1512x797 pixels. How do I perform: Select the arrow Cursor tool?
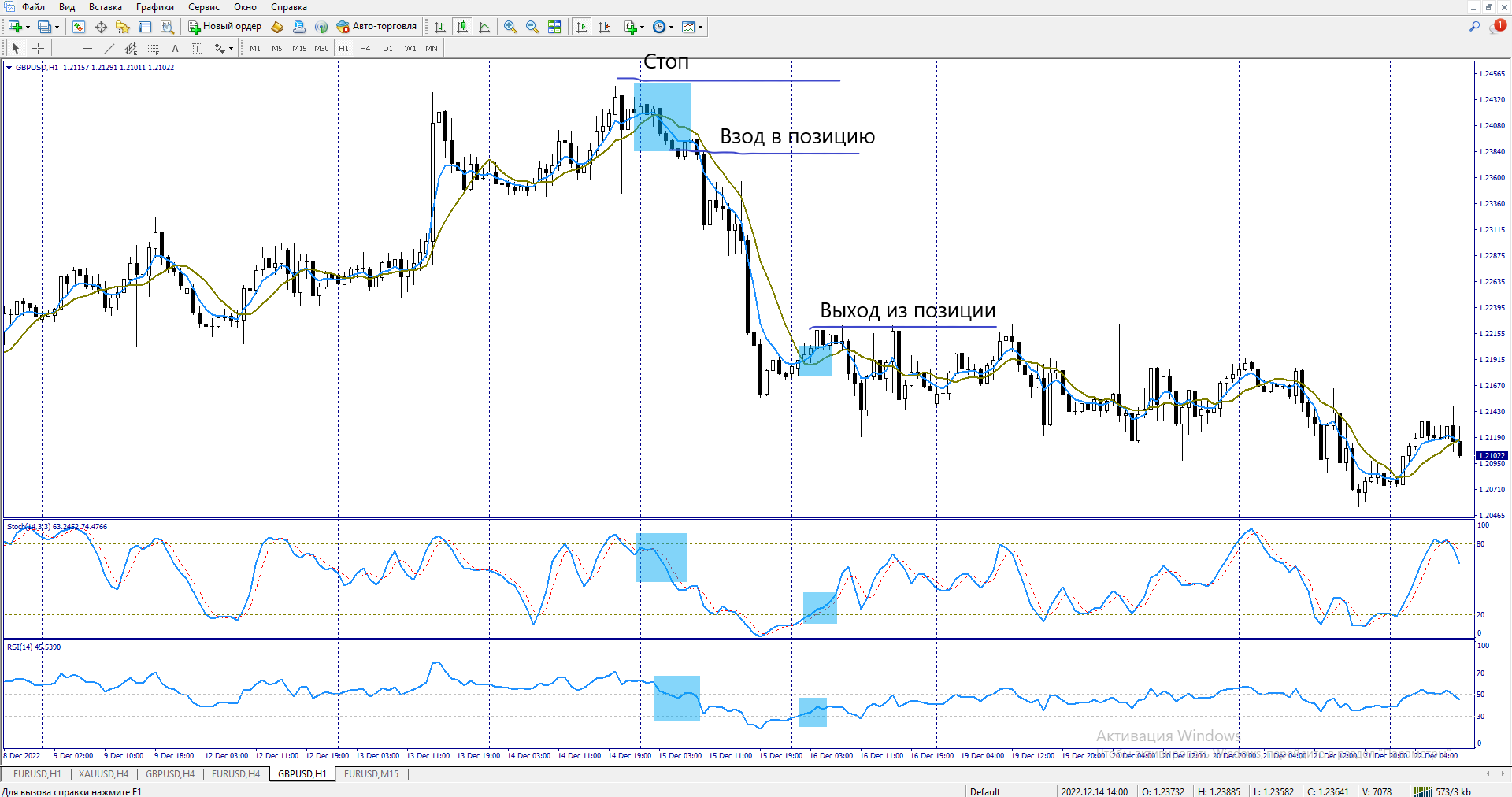(16, 48)
